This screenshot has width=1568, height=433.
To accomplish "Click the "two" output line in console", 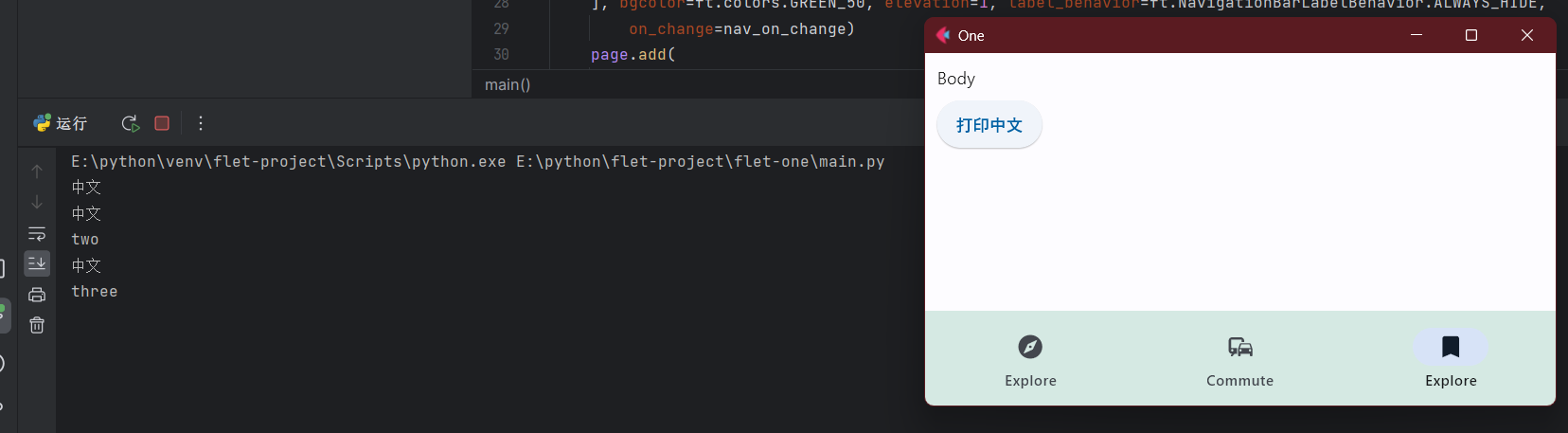I will [x=85, y=240].
